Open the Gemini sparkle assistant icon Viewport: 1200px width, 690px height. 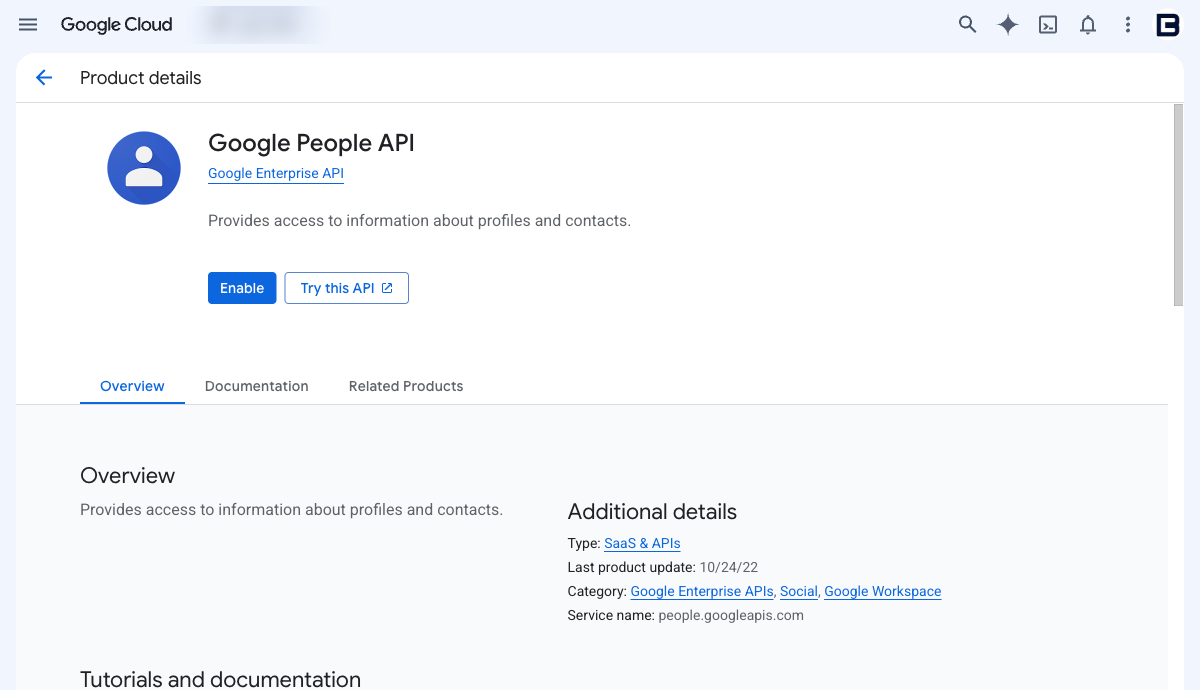click(1008, 25)
